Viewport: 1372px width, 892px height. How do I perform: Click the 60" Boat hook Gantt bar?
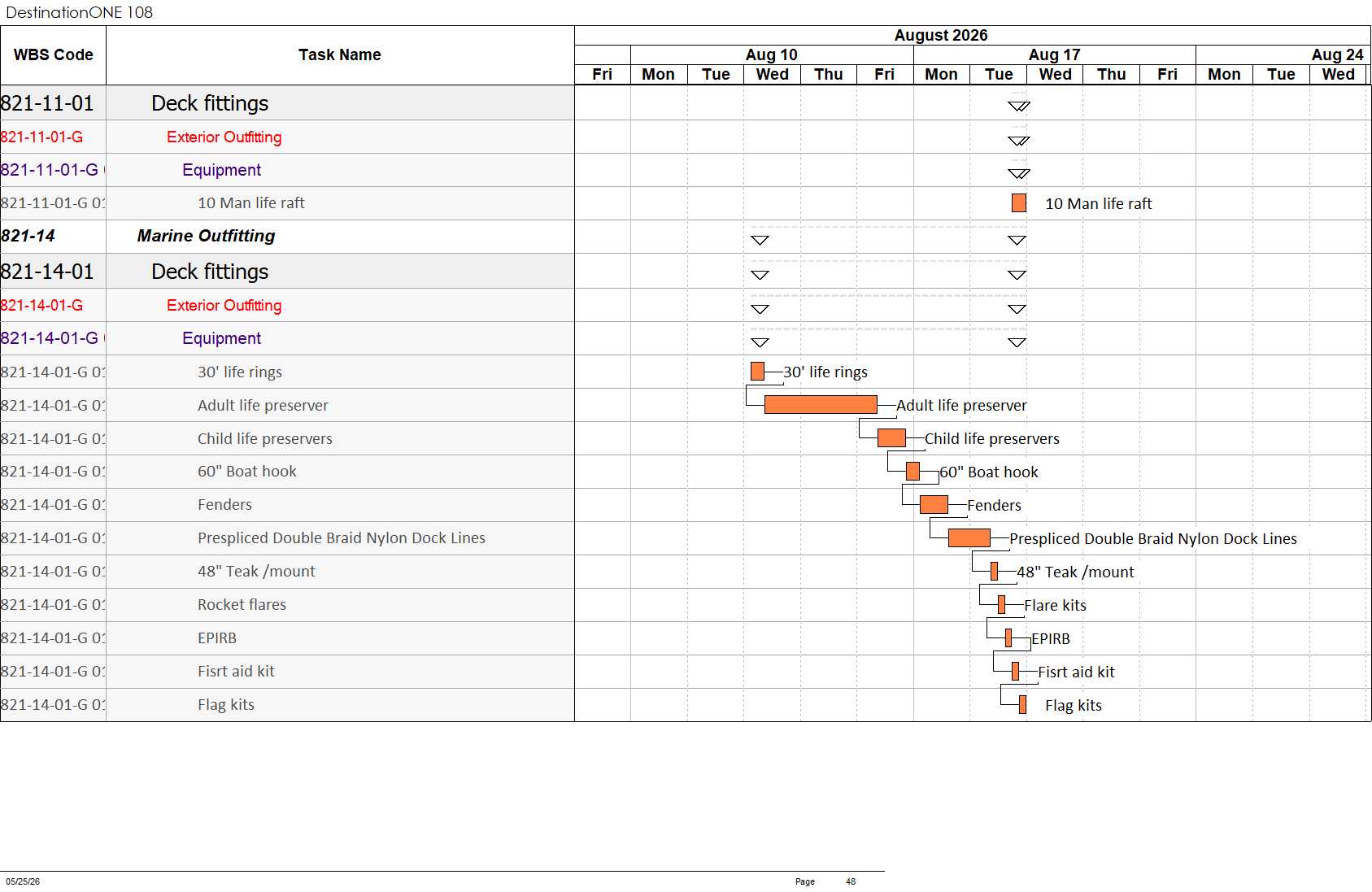(912, 472)
